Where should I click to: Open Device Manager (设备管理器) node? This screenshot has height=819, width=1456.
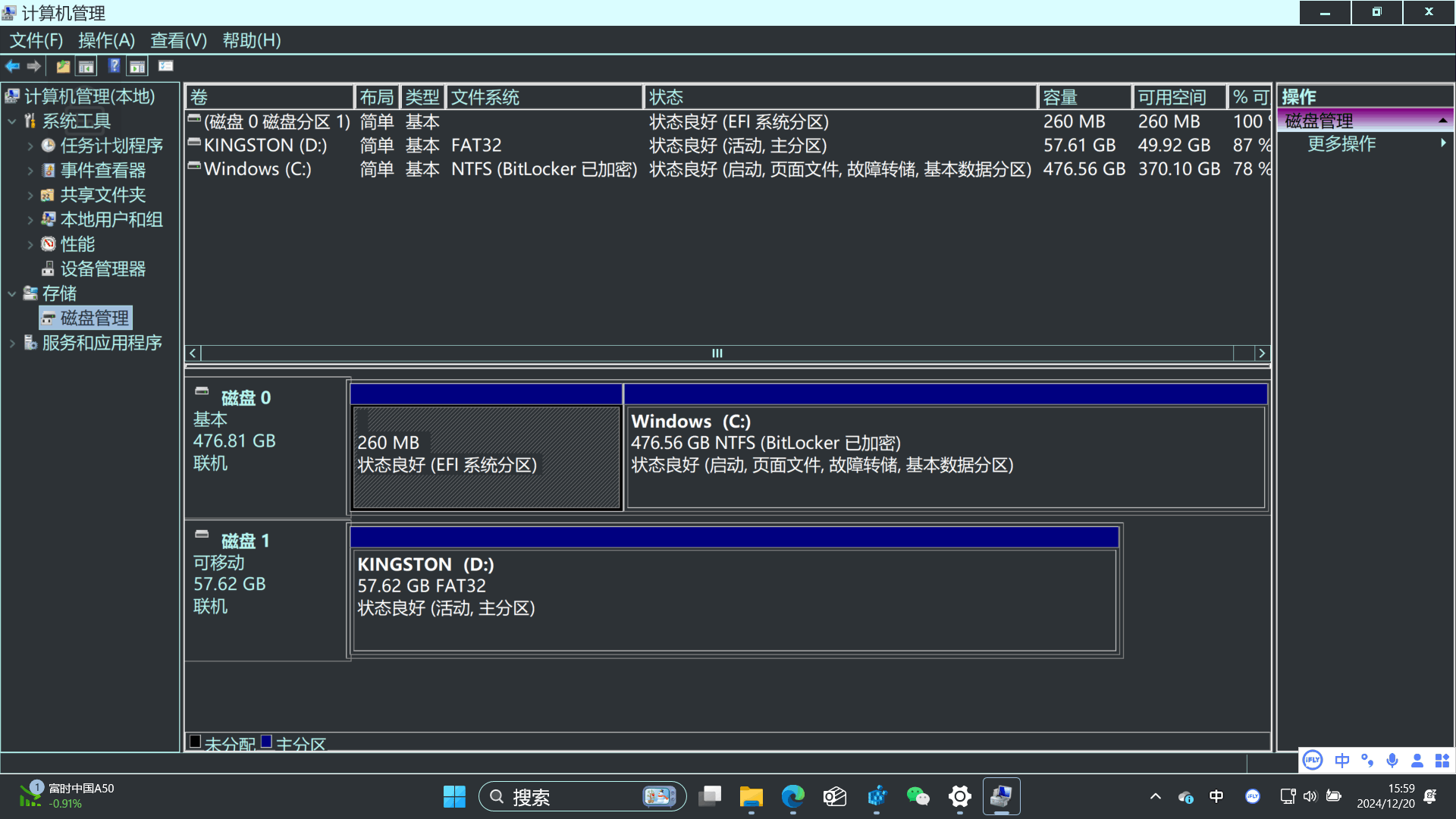[102, 269]
